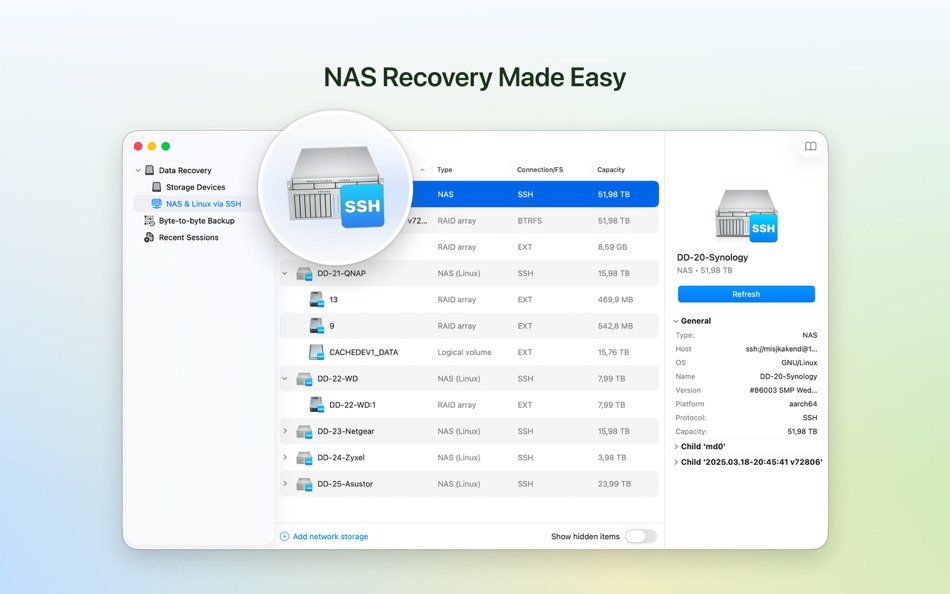
Task: Toggle visibility of hidden storage items
Action: pyautogui.click(x=641, y=536)
